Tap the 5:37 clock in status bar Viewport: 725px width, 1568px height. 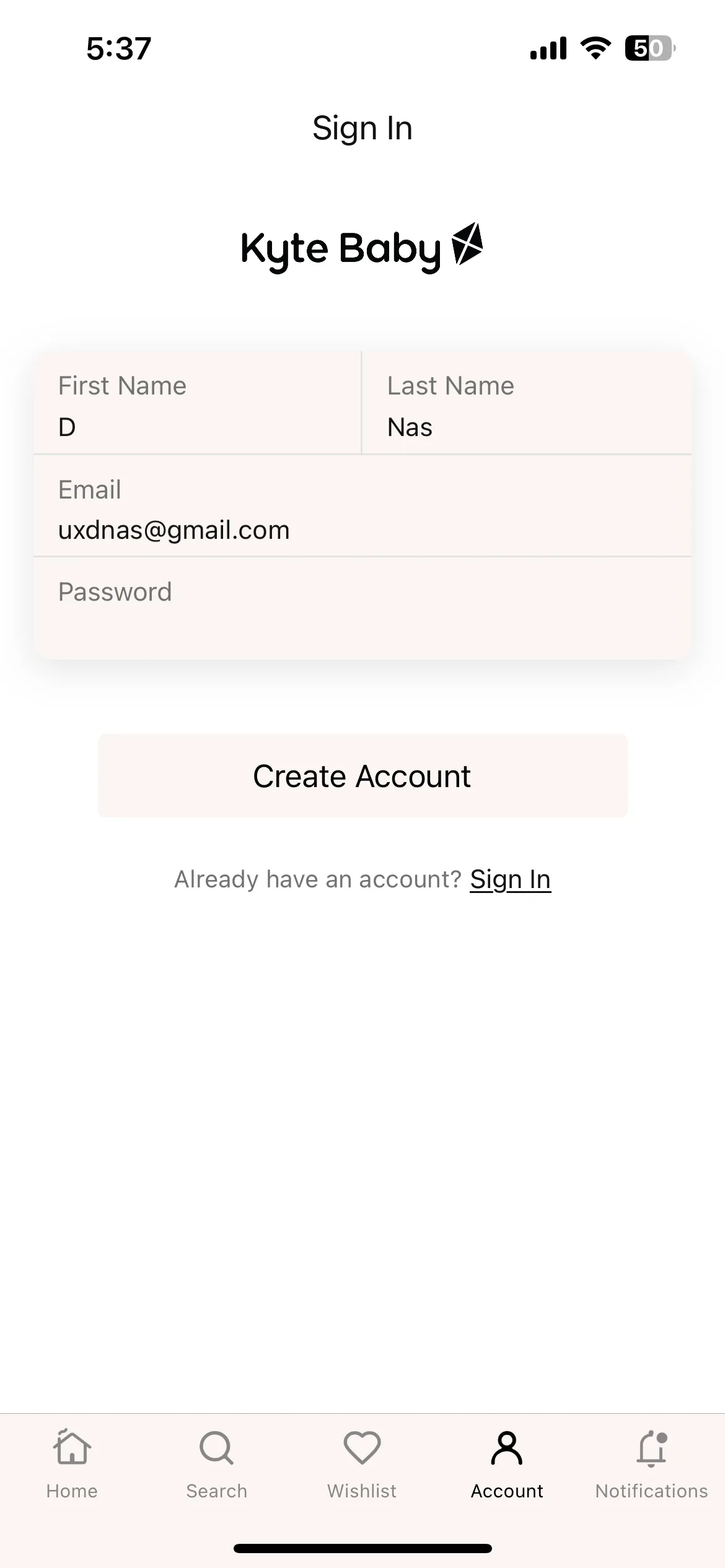119,48
